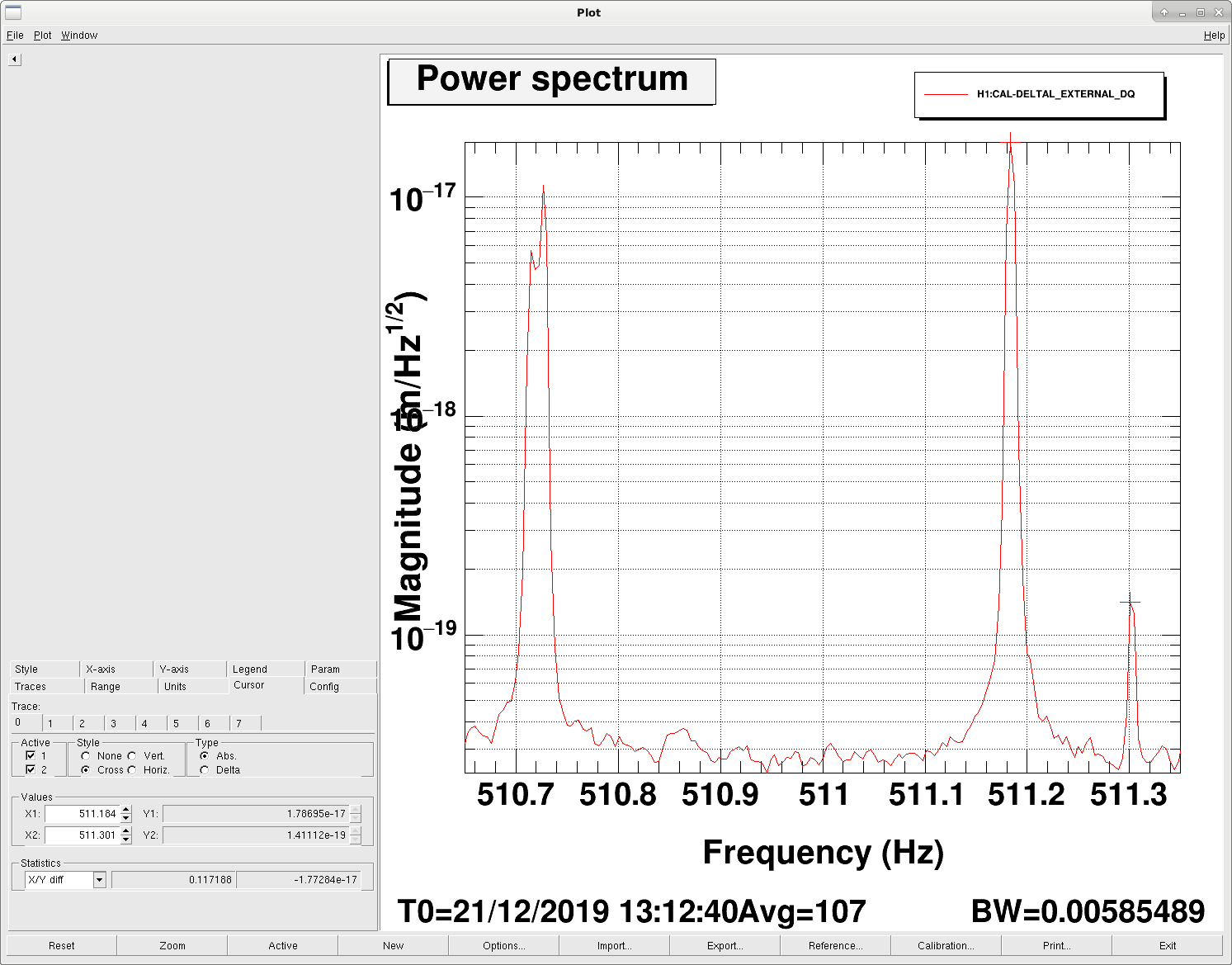
Task: Click the window icon in the title bar
Action: pos(13,12)
